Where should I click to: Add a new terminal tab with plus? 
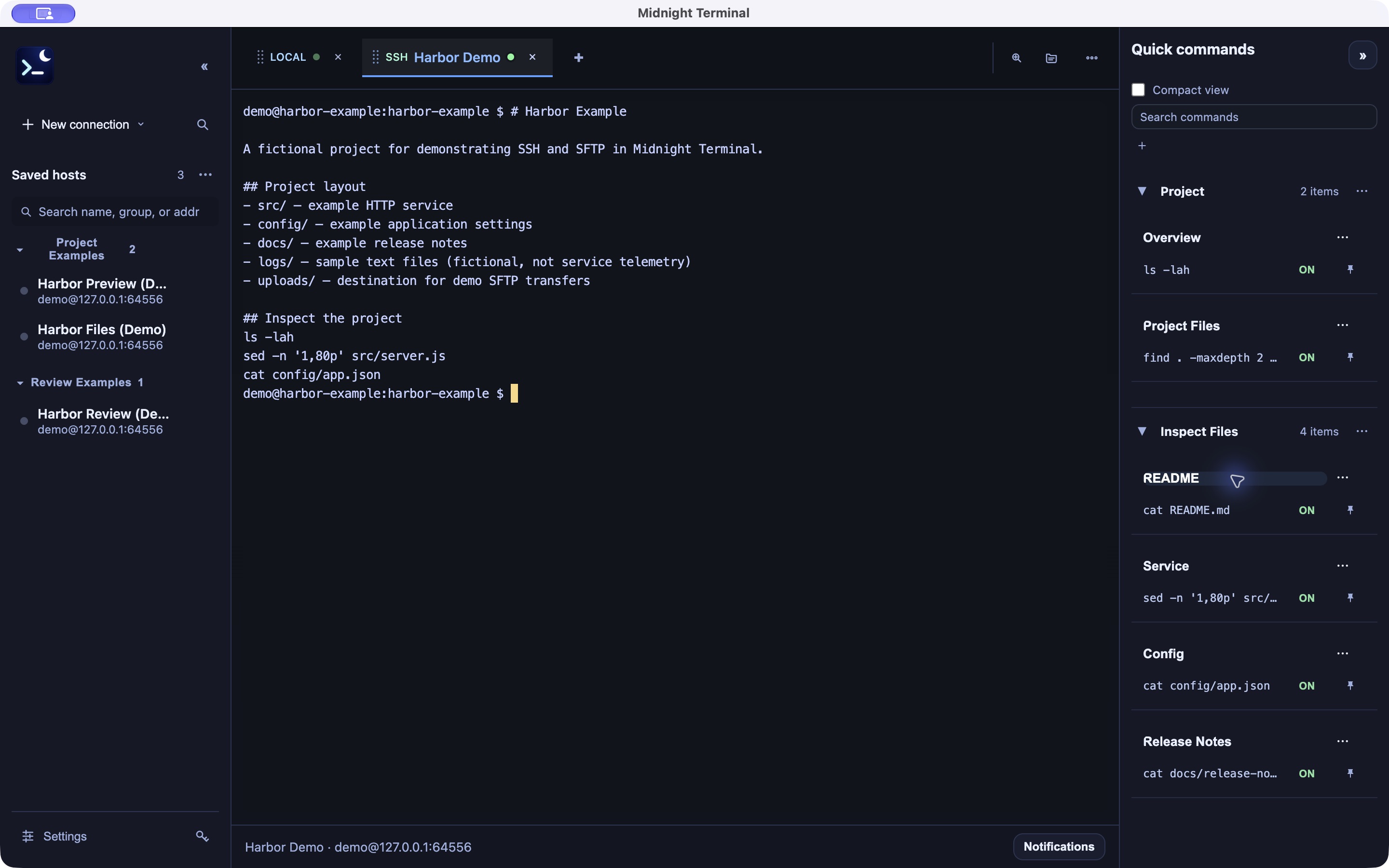point(579,57)
